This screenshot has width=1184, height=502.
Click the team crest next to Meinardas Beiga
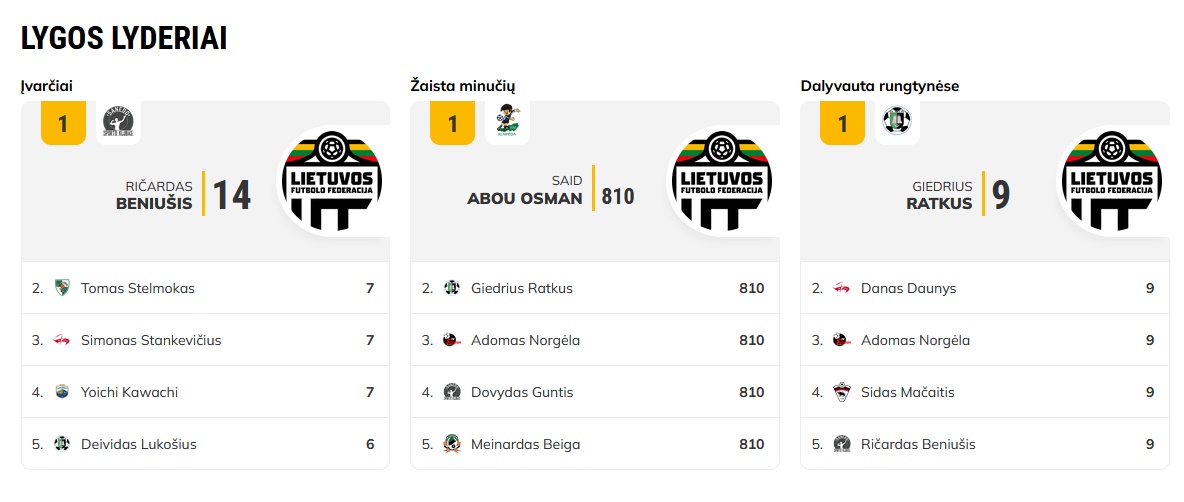tap(452, 444)
